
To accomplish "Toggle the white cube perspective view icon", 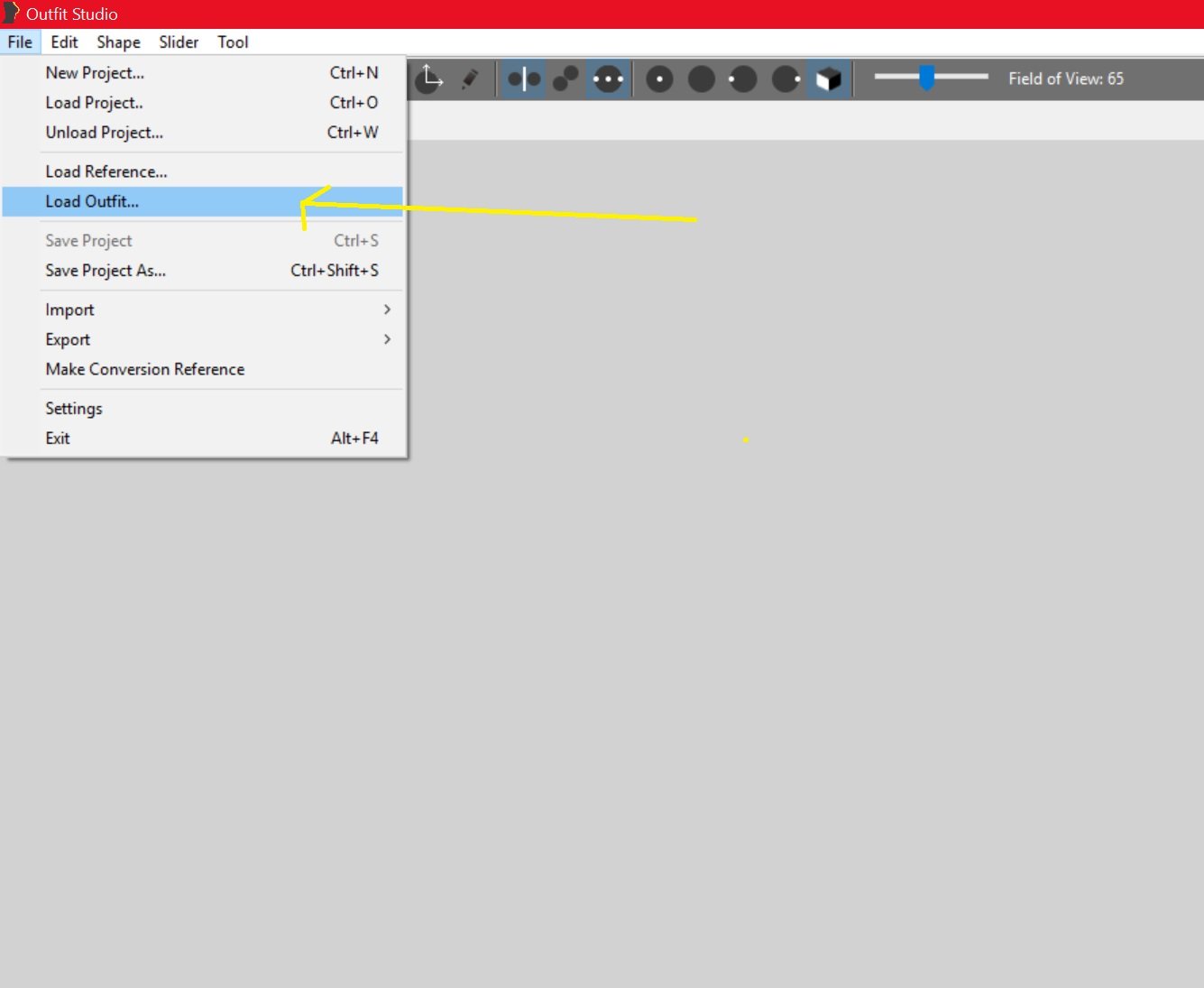I will click(x=828, y=79).
